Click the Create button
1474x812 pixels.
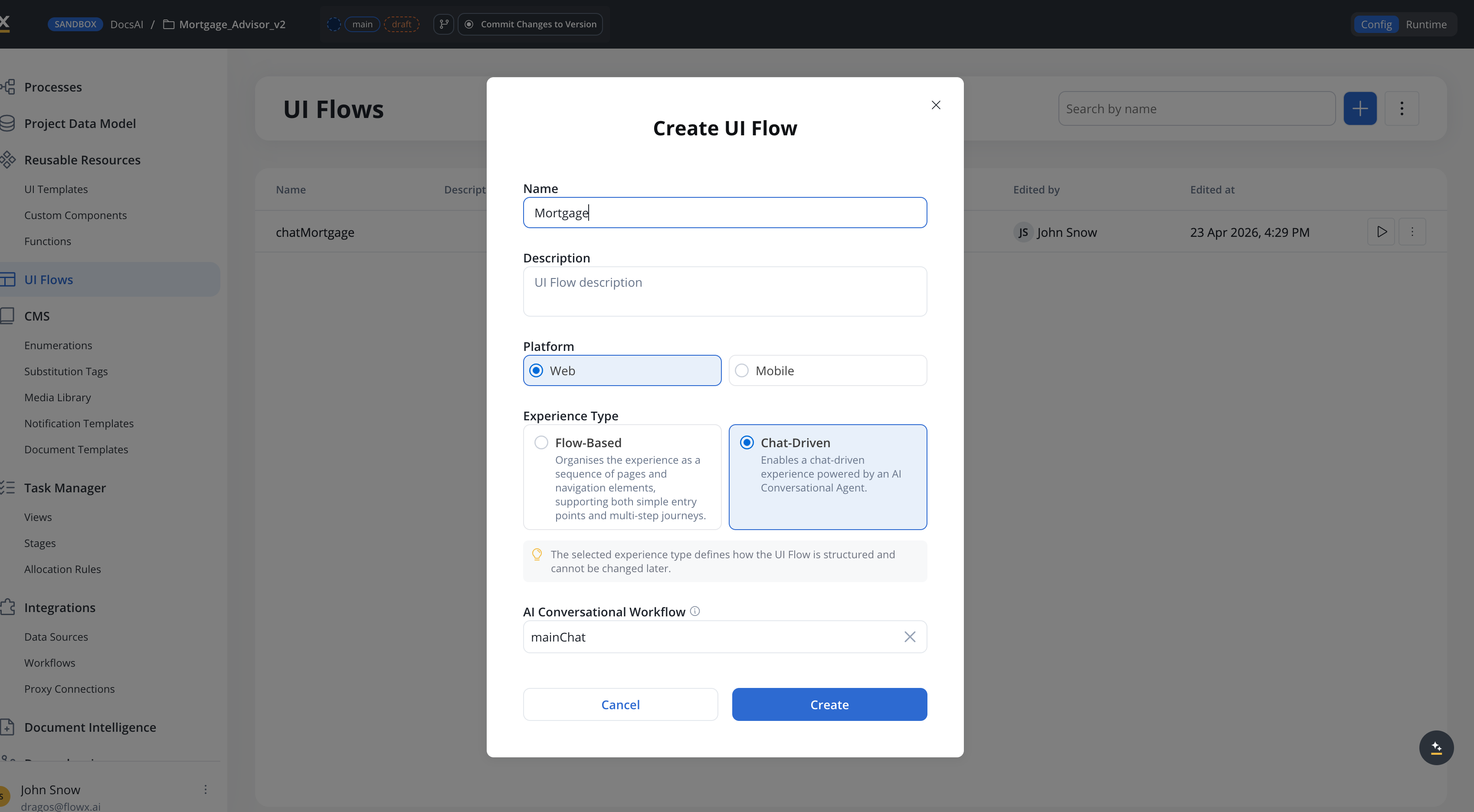point(829,704)
